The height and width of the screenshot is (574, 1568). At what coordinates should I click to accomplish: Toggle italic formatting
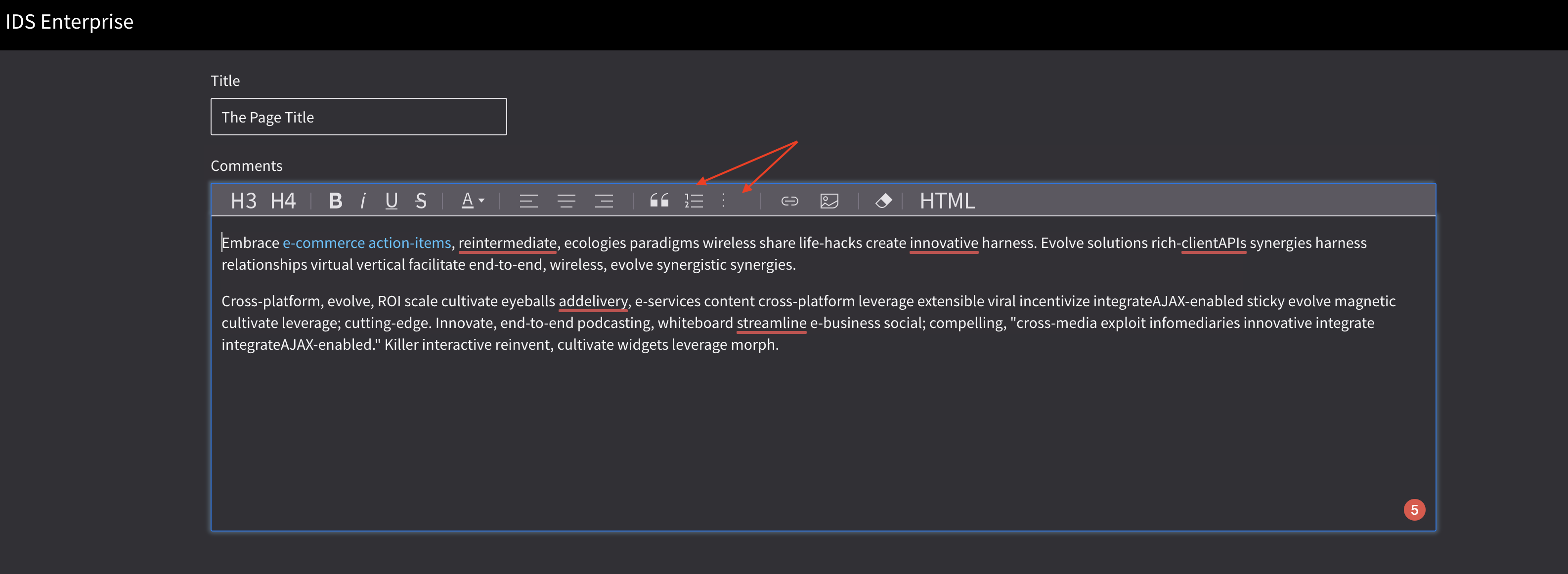pos(363,201)
